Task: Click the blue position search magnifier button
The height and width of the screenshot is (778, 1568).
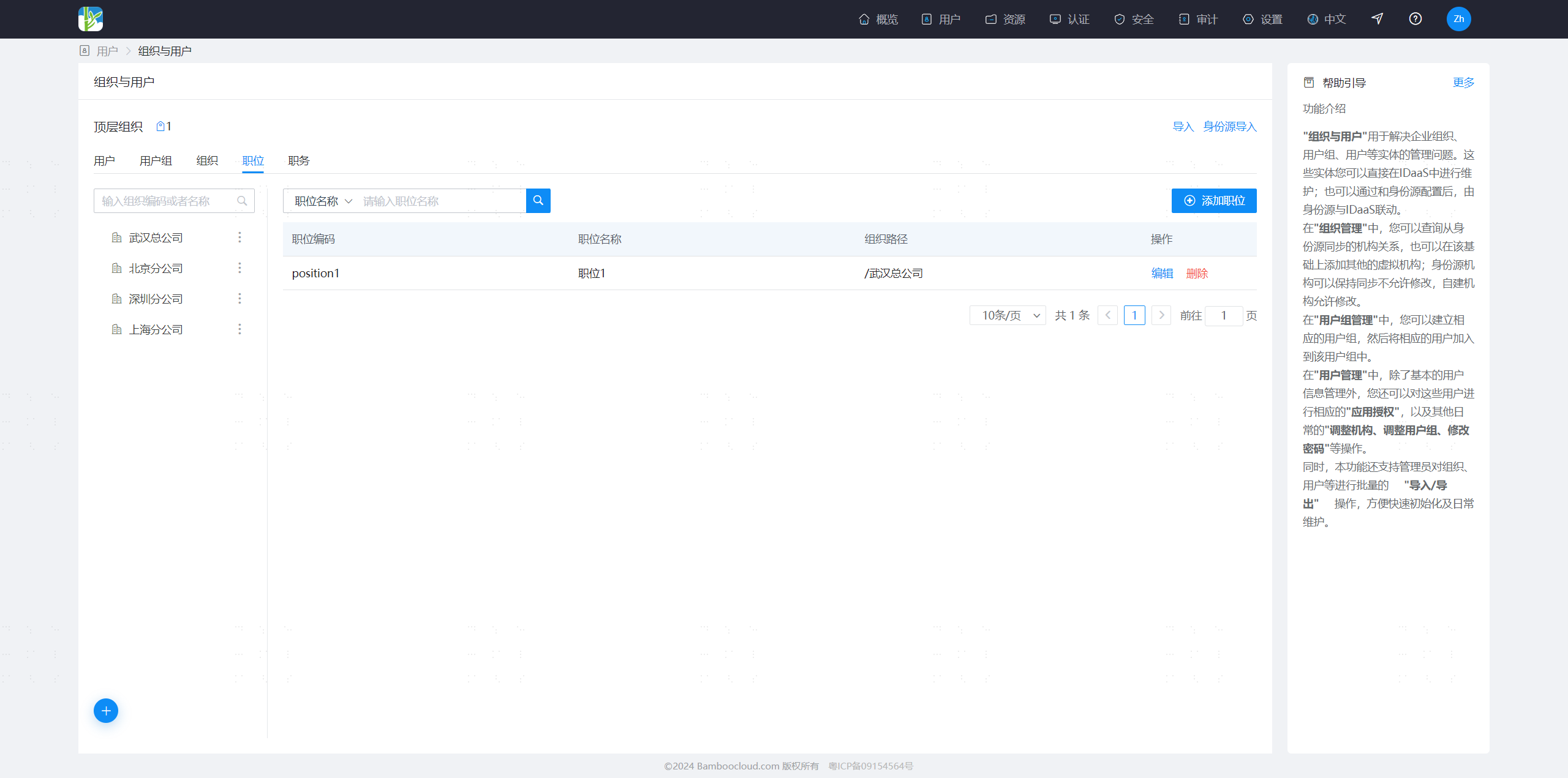Action: pos(538,201)
